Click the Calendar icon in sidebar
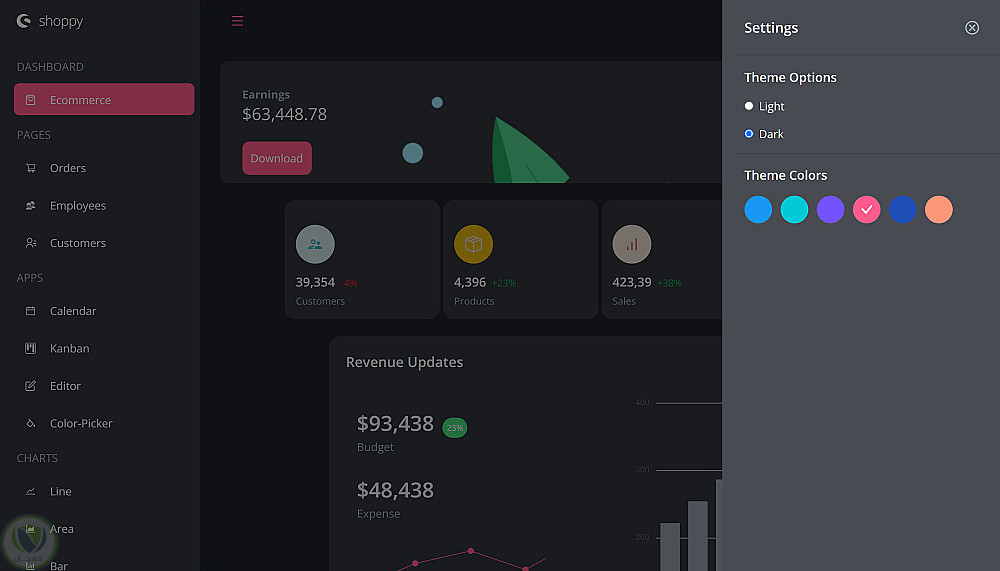 (31, 311)
